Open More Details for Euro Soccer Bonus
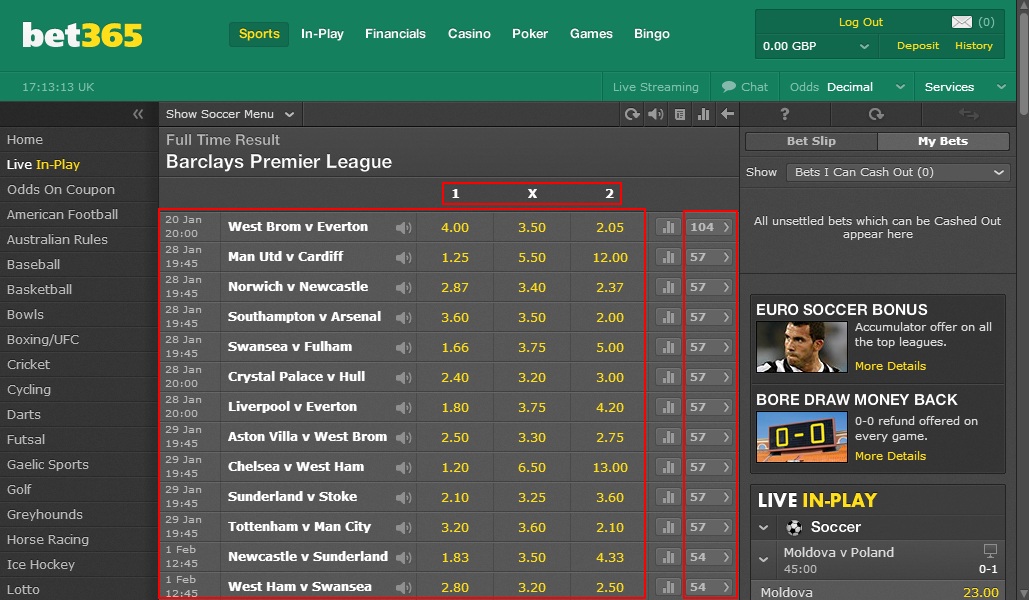 890,366
